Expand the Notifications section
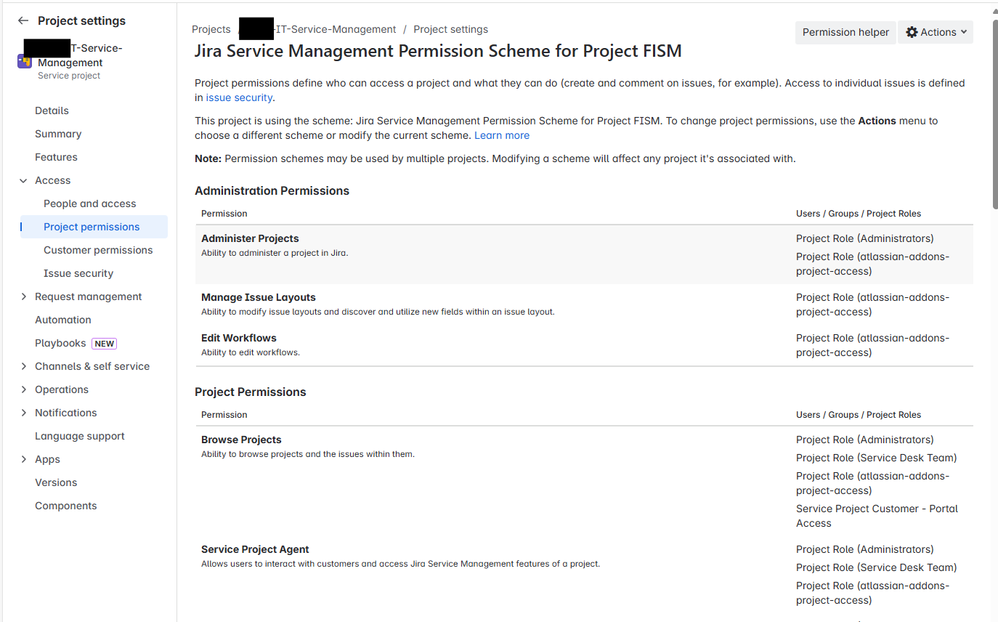The height and width of the screenshot is (622, 998). point(23,412)
